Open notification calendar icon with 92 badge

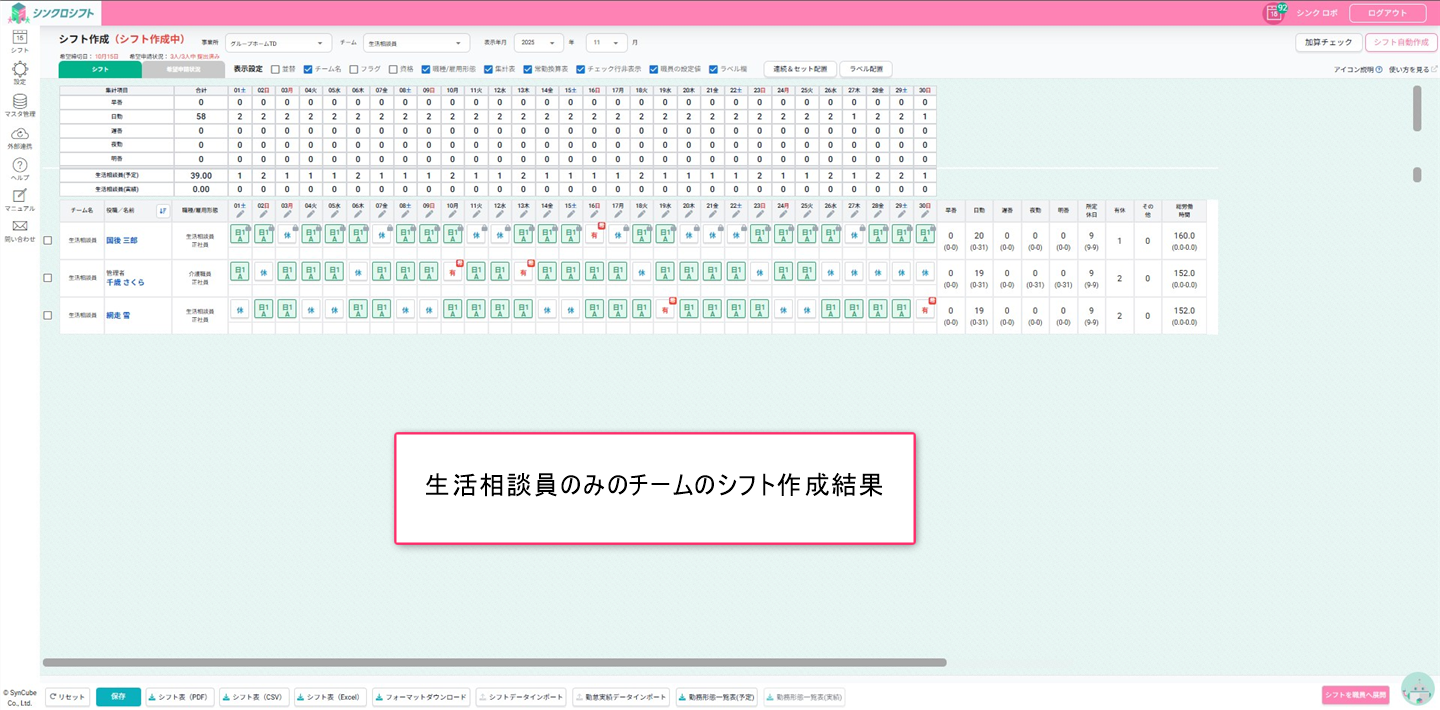(1274, 13)
